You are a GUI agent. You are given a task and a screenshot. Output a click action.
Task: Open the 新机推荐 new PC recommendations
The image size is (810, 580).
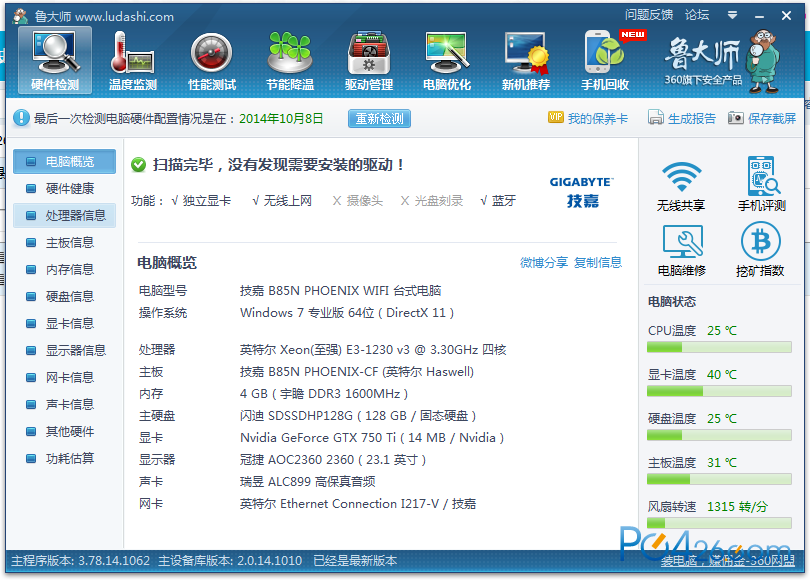pyautogui.click(x=526, y=60)
